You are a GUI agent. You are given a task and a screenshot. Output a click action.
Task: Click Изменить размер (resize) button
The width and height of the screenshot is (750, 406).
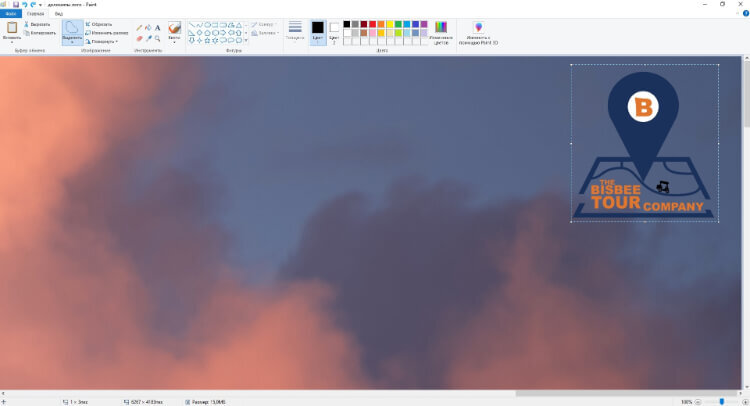107,33
